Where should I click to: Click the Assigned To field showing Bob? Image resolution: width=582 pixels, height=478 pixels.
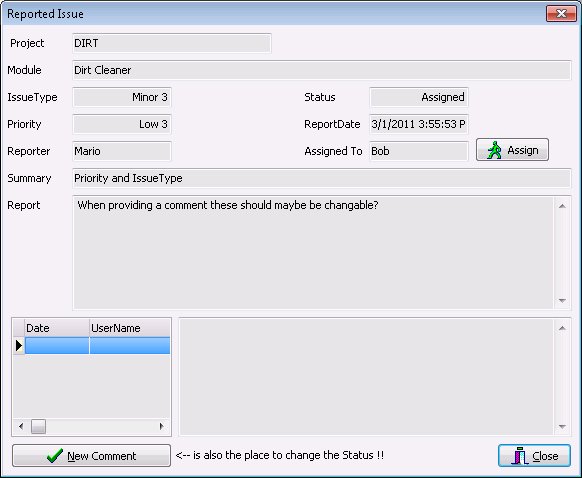pos(419,151)
